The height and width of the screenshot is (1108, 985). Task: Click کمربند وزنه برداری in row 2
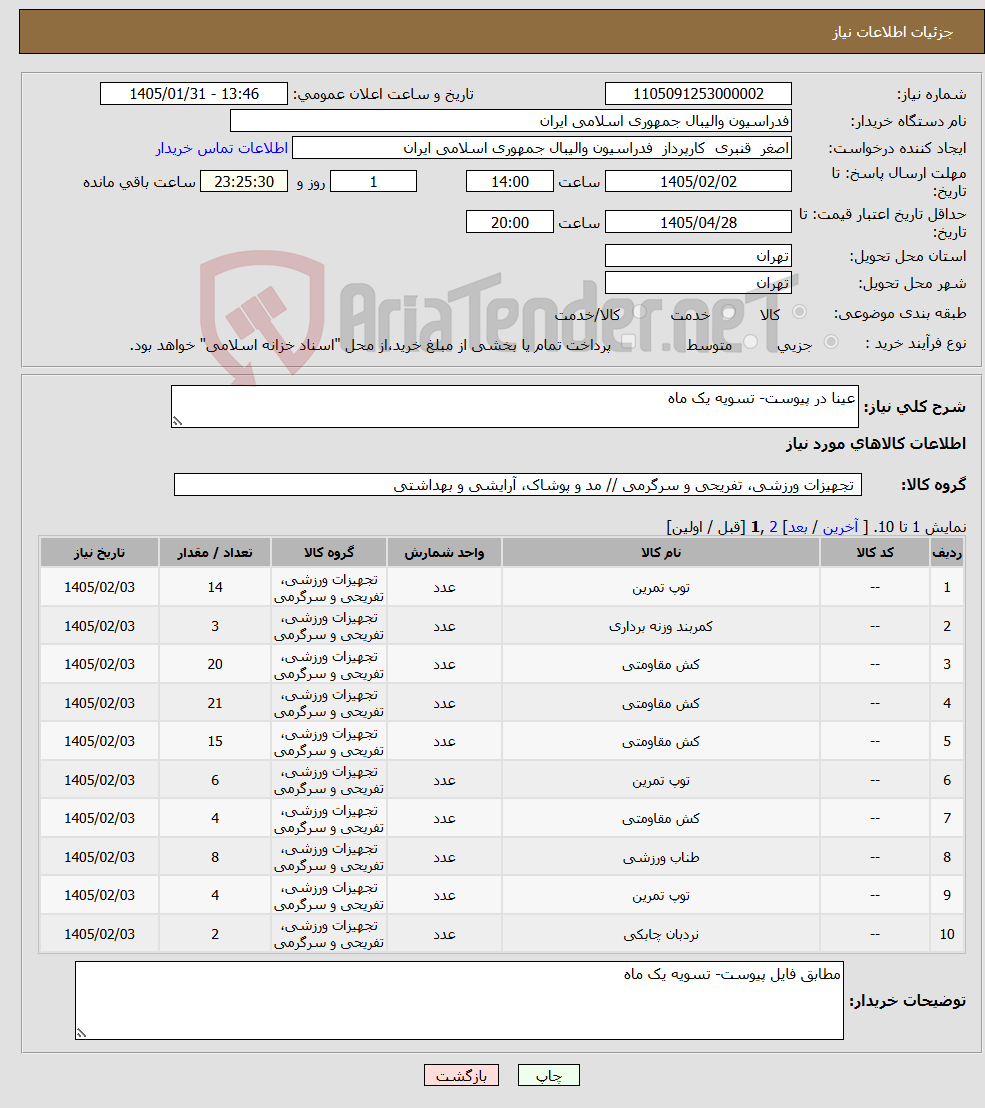(x=661, y=627)
